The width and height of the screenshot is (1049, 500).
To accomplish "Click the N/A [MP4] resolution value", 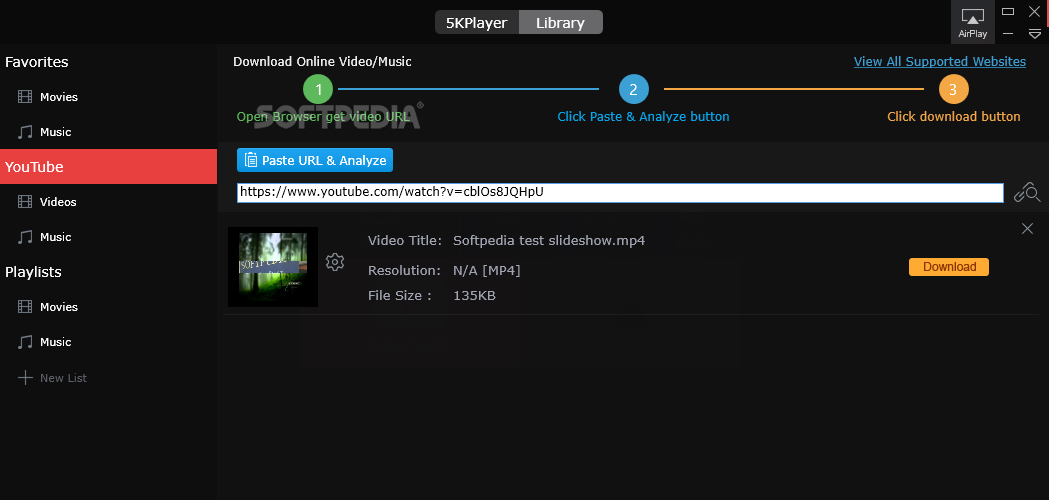I will pyautogui.click(x=486, y=270).
